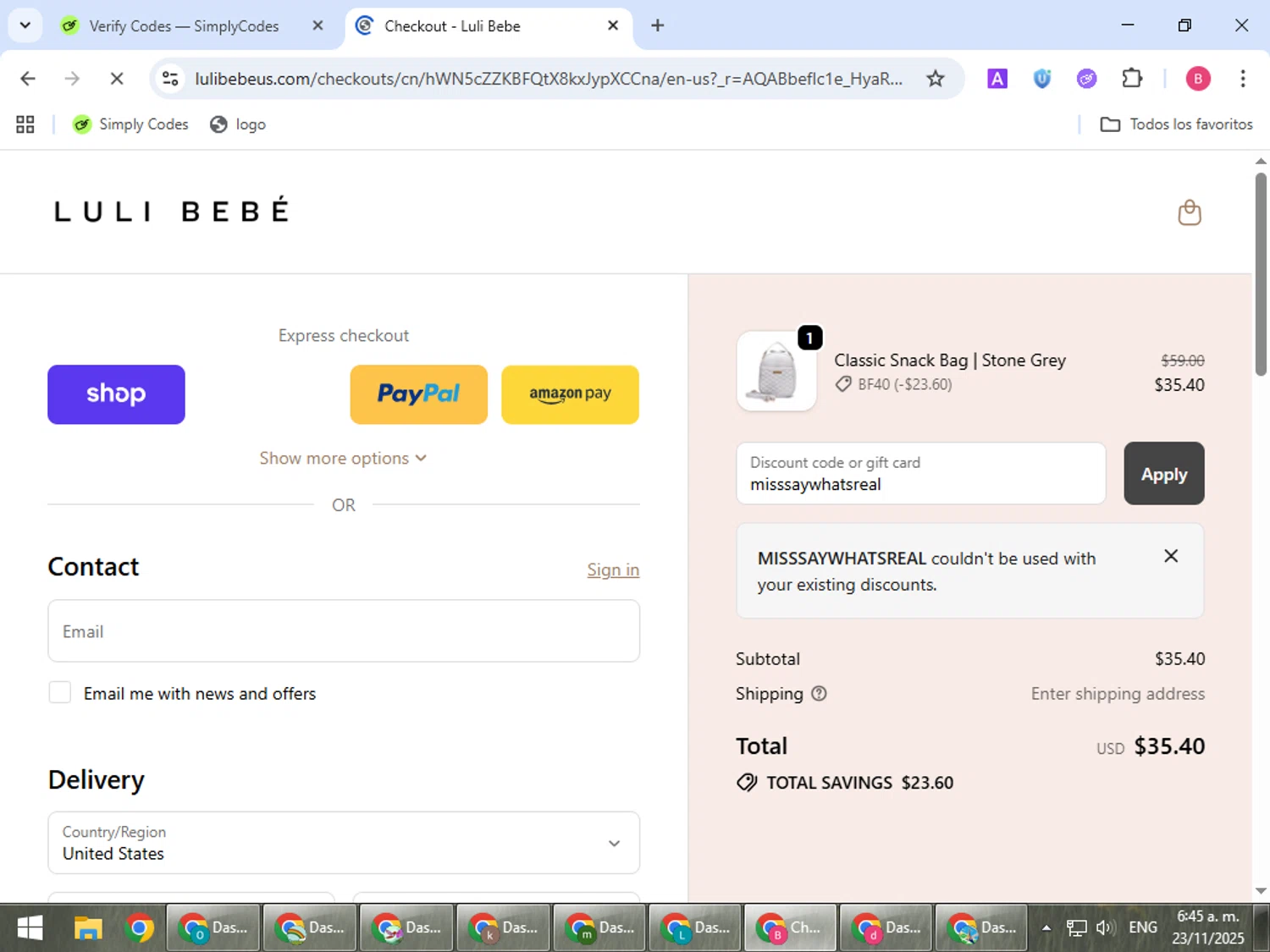Open the taskbar clock and date
Image resolution: width=1270 pixels, height=952 pixels.
tap(1208, 927)
